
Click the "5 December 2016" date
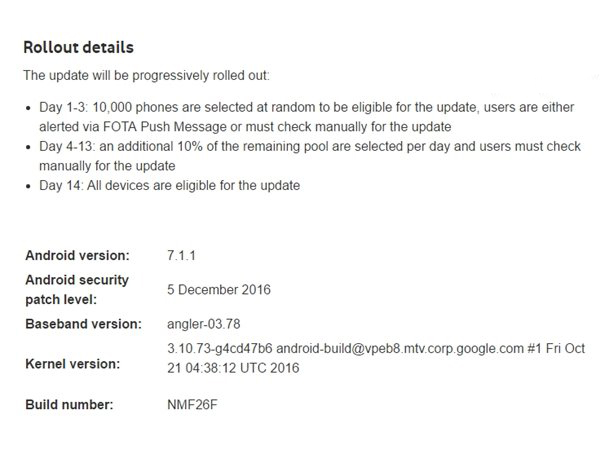click(218, 290)
